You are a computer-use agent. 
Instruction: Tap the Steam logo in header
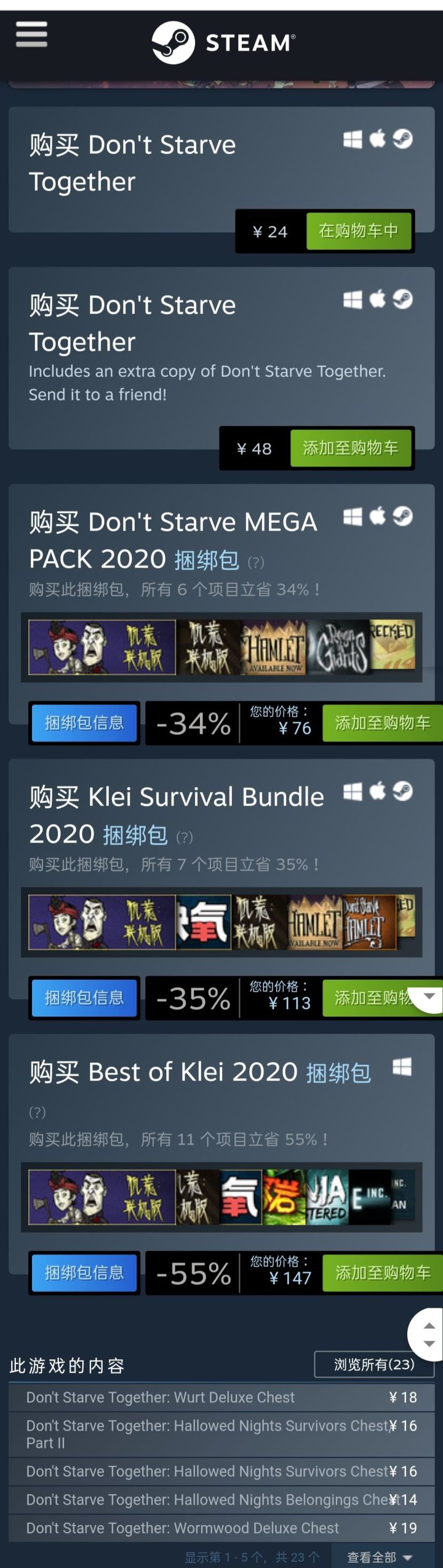(224, 42)
